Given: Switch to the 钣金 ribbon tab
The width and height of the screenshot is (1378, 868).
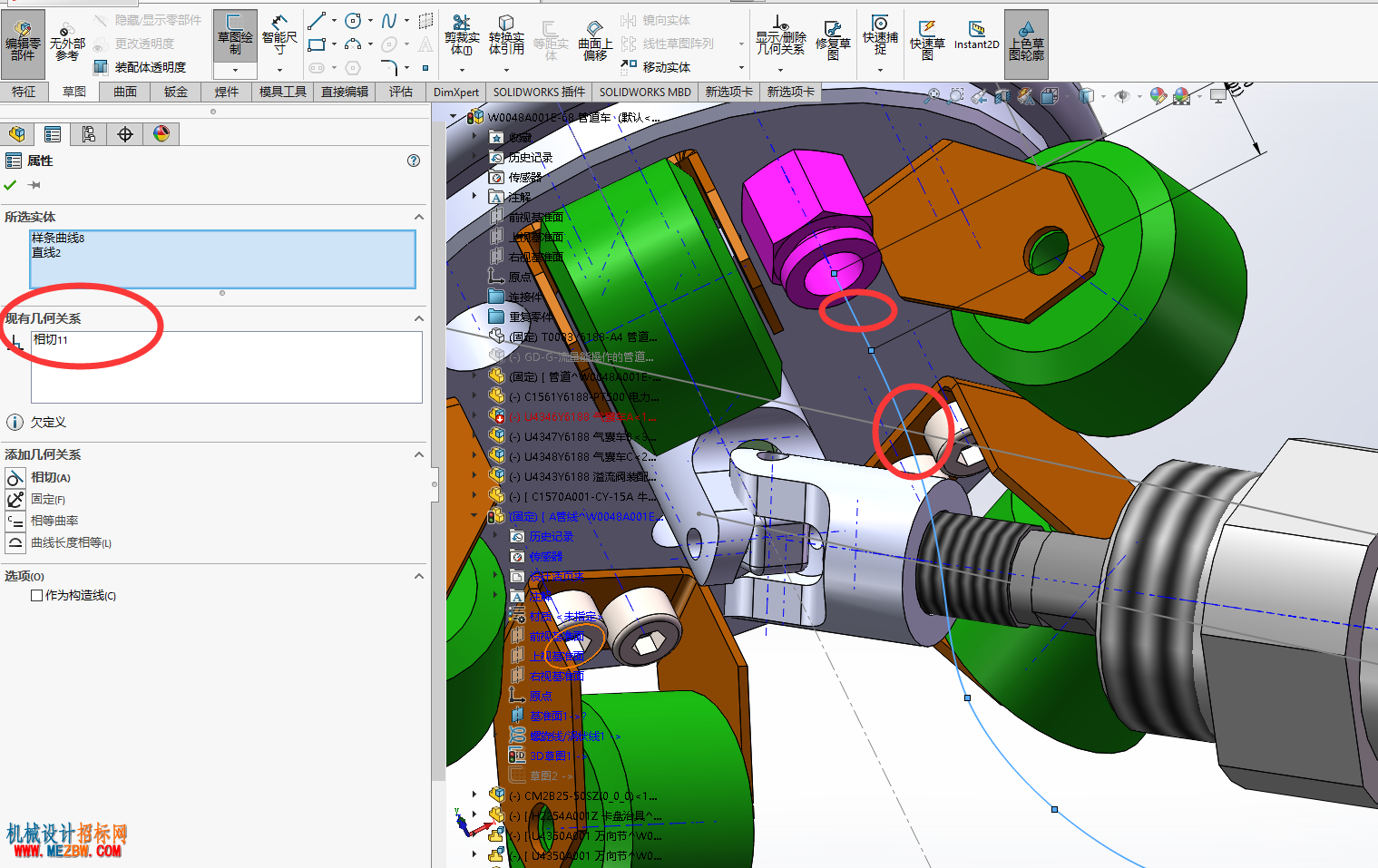Looking at the screenshot, I should pos(176,92).
